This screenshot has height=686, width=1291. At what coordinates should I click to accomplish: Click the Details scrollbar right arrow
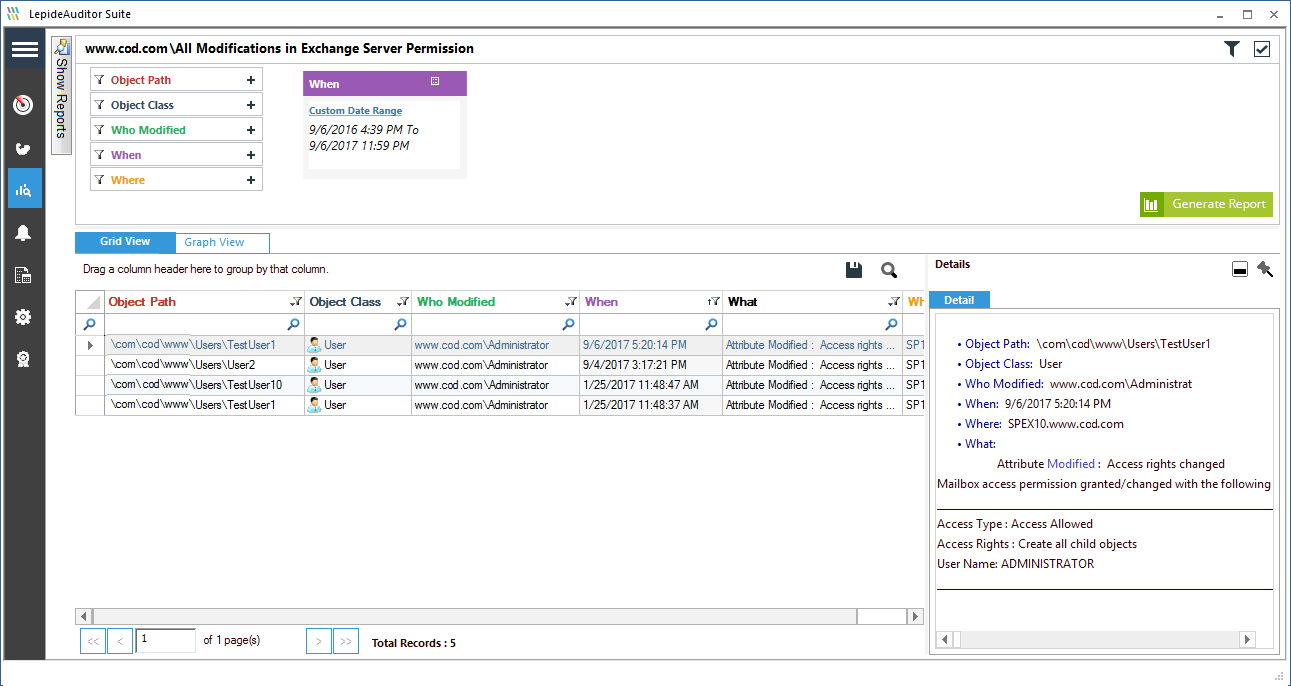pos(1247,639)
